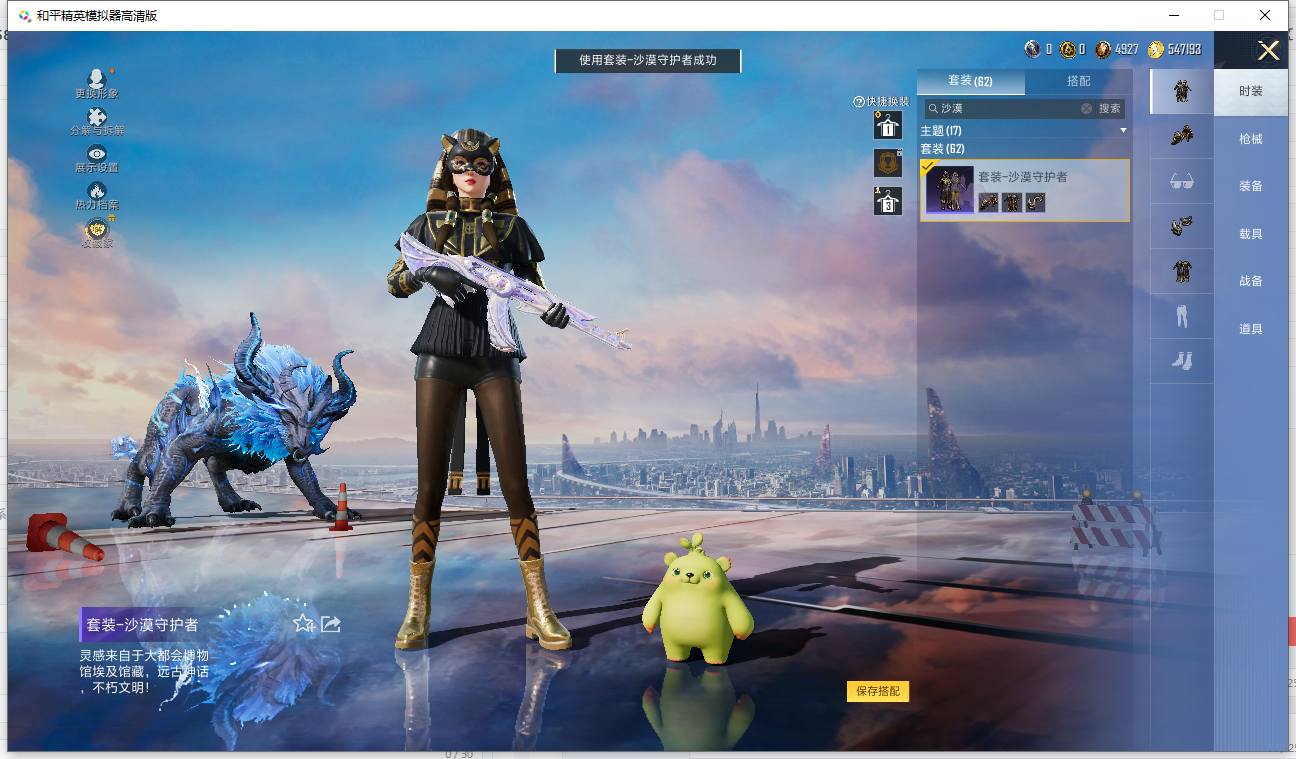Open the 装备 equipment menu
The width and height of the screenshot is (1296, 759).
point(1251,186)
